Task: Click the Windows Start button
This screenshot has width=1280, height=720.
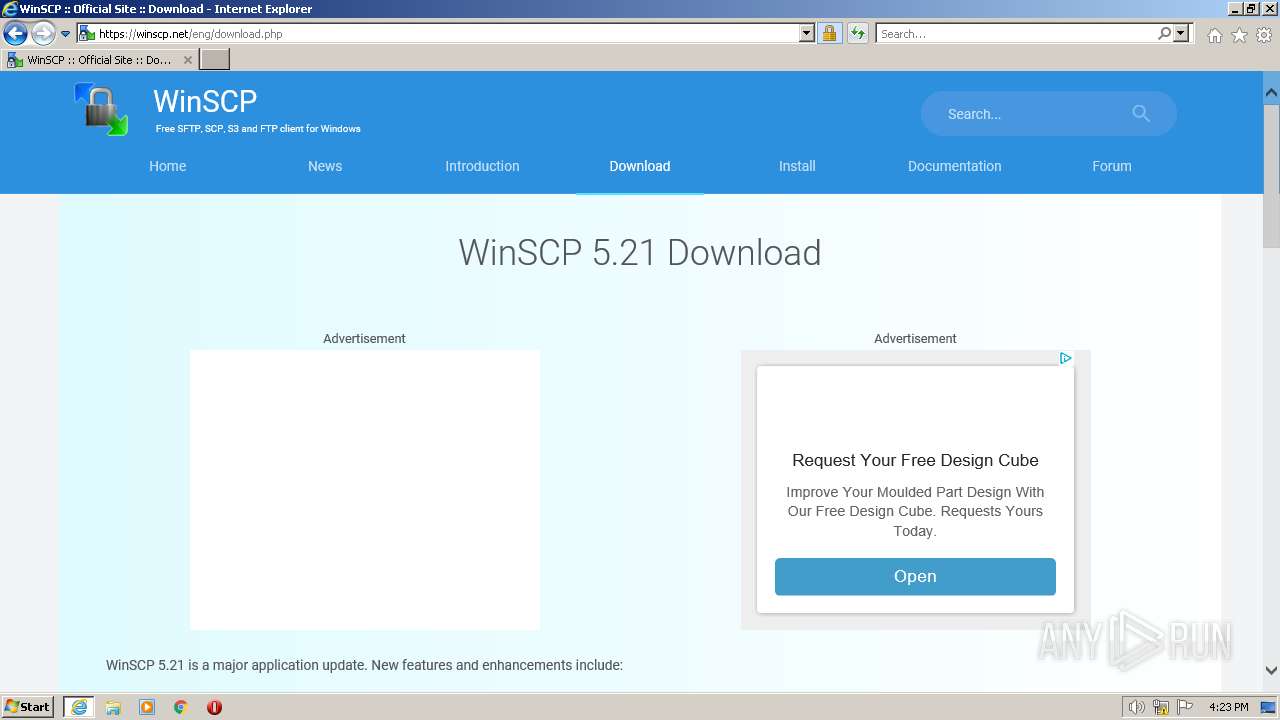Action: pyautogui.click(x=28, y=706)
